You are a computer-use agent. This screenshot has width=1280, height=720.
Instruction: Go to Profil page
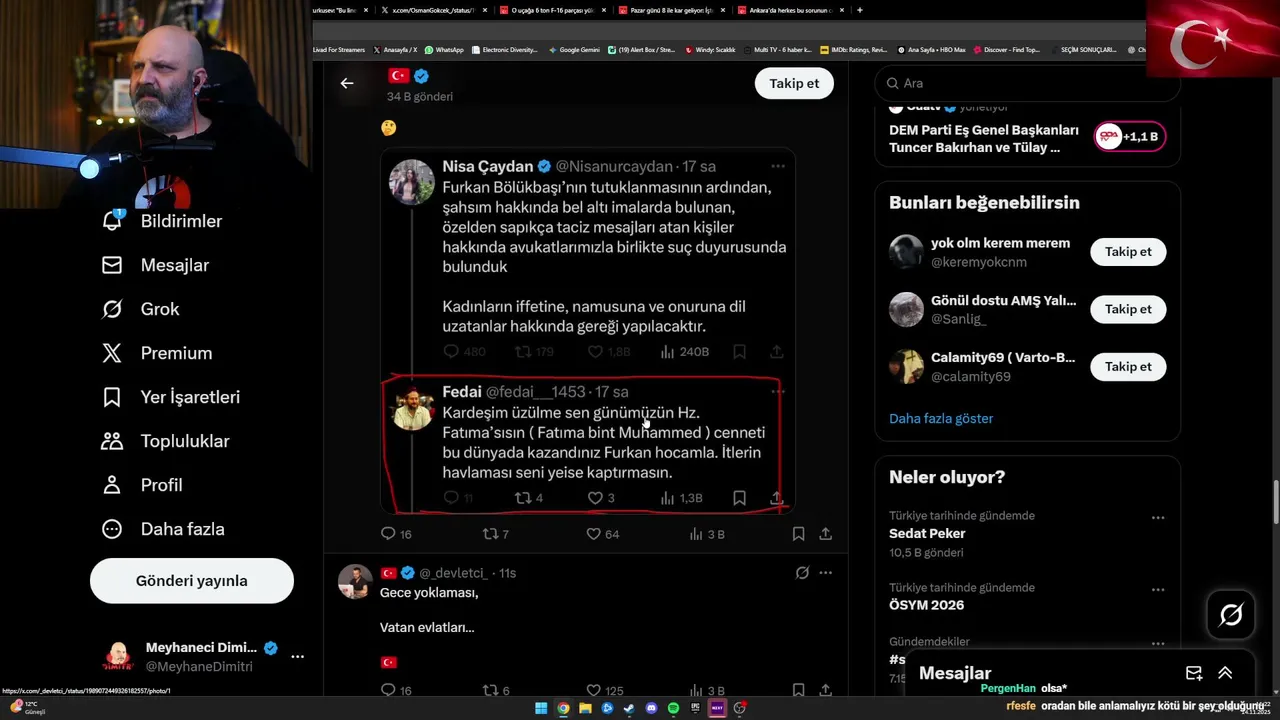click(x=142, y=485)
